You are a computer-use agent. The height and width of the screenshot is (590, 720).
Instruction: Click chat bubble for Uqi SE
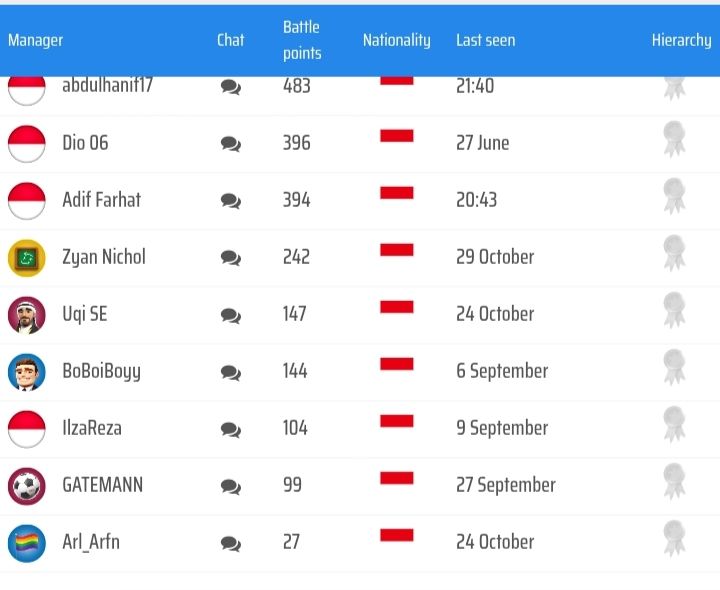coord(231,315)
